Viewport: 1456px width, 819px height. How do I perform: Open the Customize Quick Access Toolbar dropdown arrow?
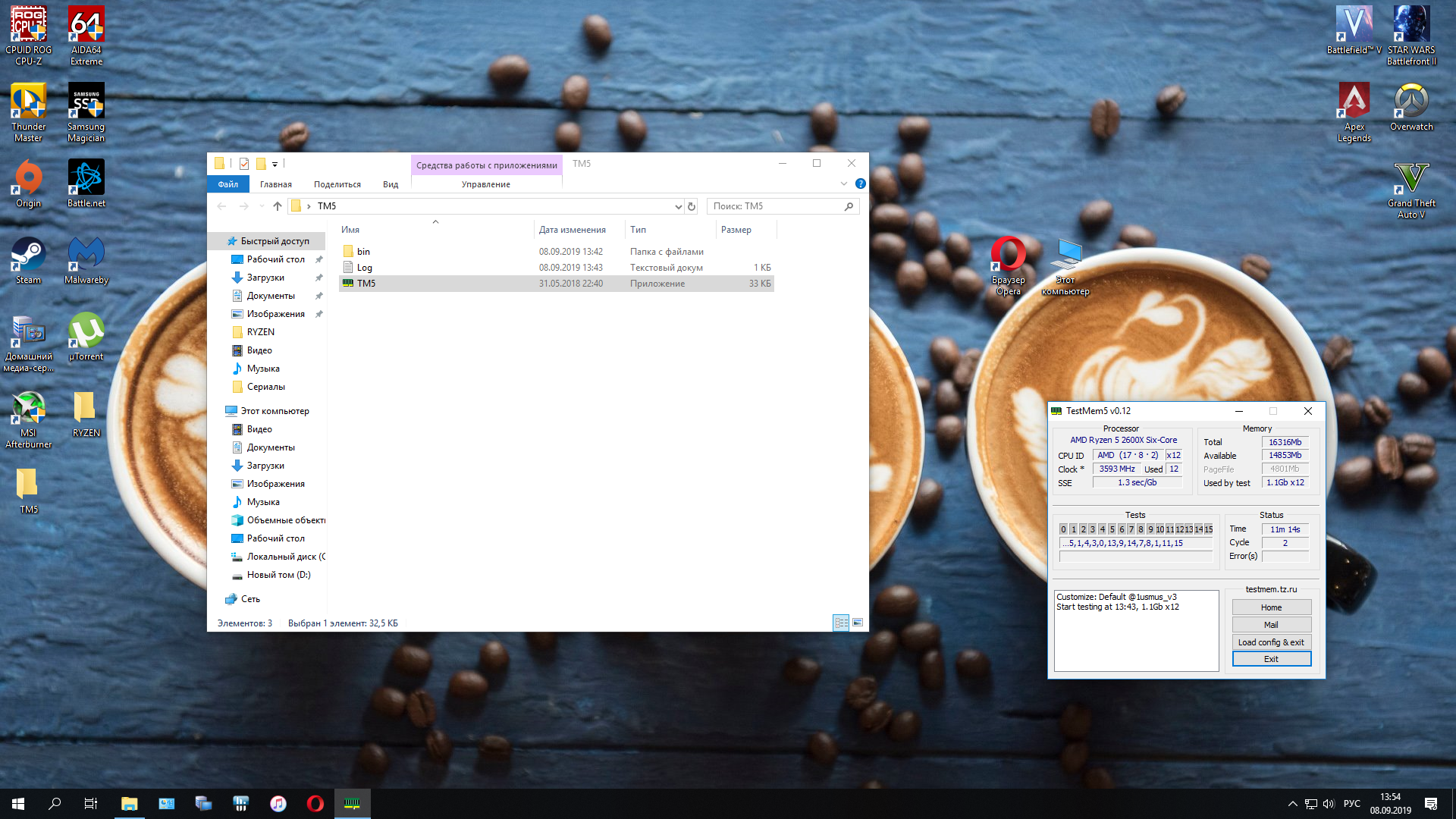(x=275, y=164)
